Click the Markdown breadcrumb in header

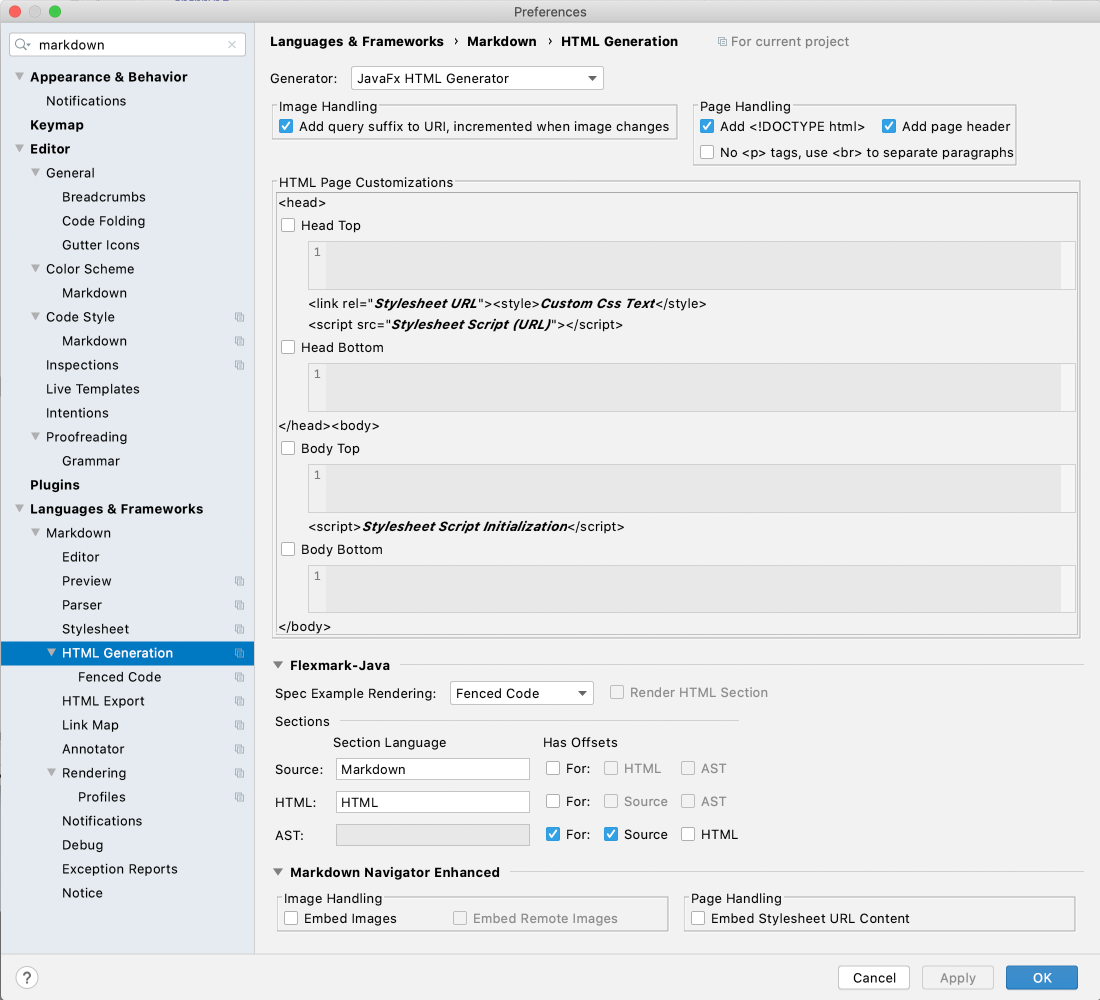click(502, 41)
